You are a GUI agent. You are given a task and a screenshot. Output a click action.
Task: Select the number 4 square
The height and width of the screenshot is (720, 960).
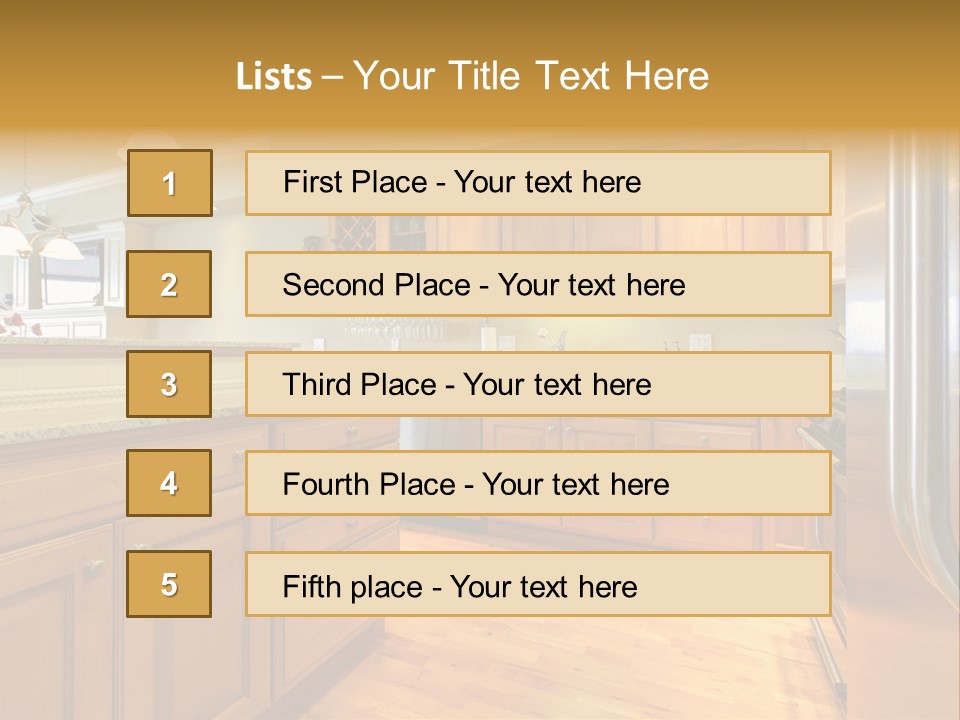(169, 484)
